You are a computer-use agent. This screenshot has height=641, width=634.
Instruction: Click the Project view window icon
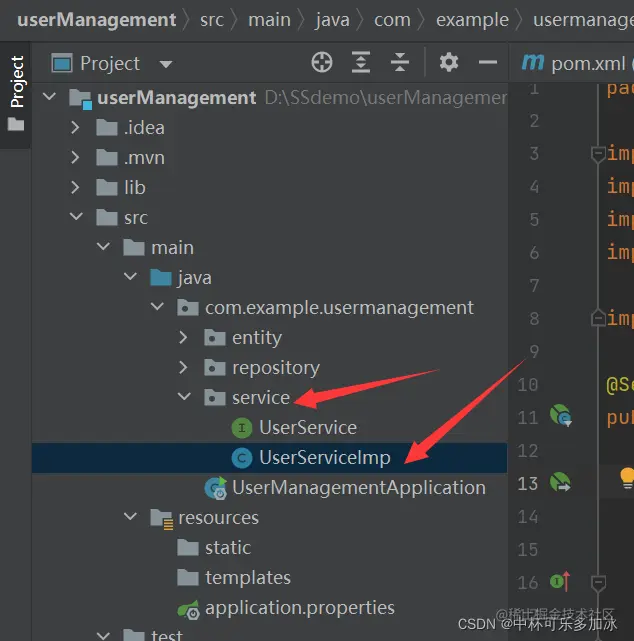coord(62,63)
